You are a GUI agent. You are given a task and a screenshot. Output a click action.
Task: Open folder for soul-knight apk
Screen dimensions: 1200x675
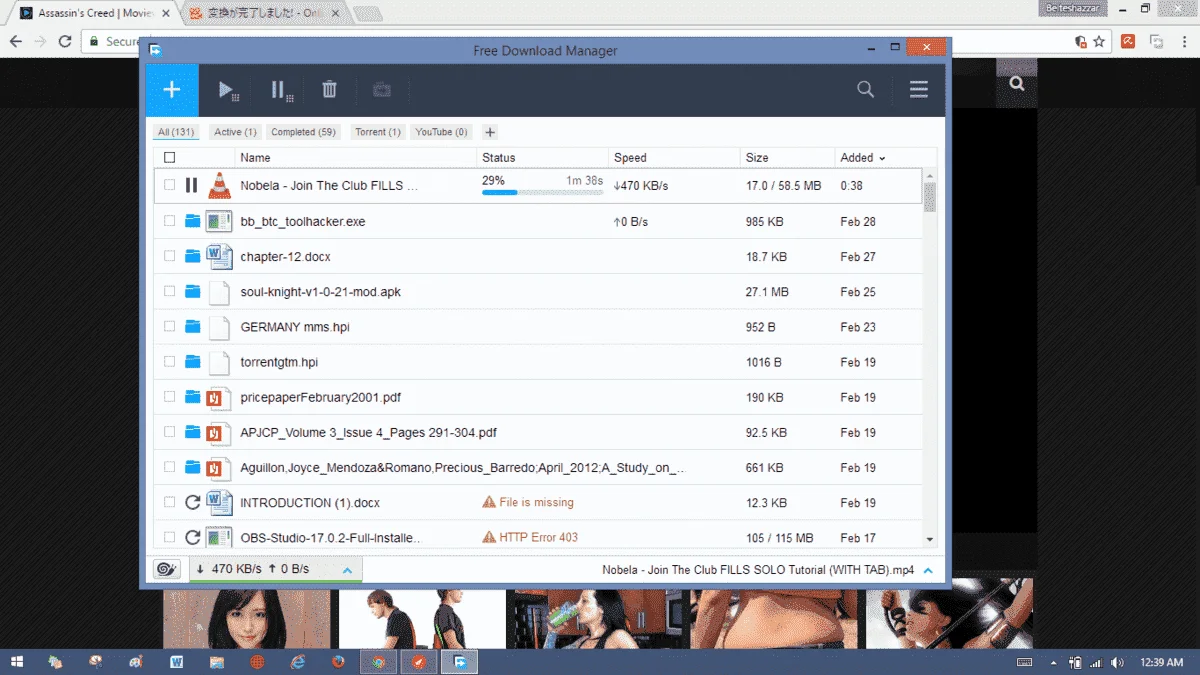[193, 291]
